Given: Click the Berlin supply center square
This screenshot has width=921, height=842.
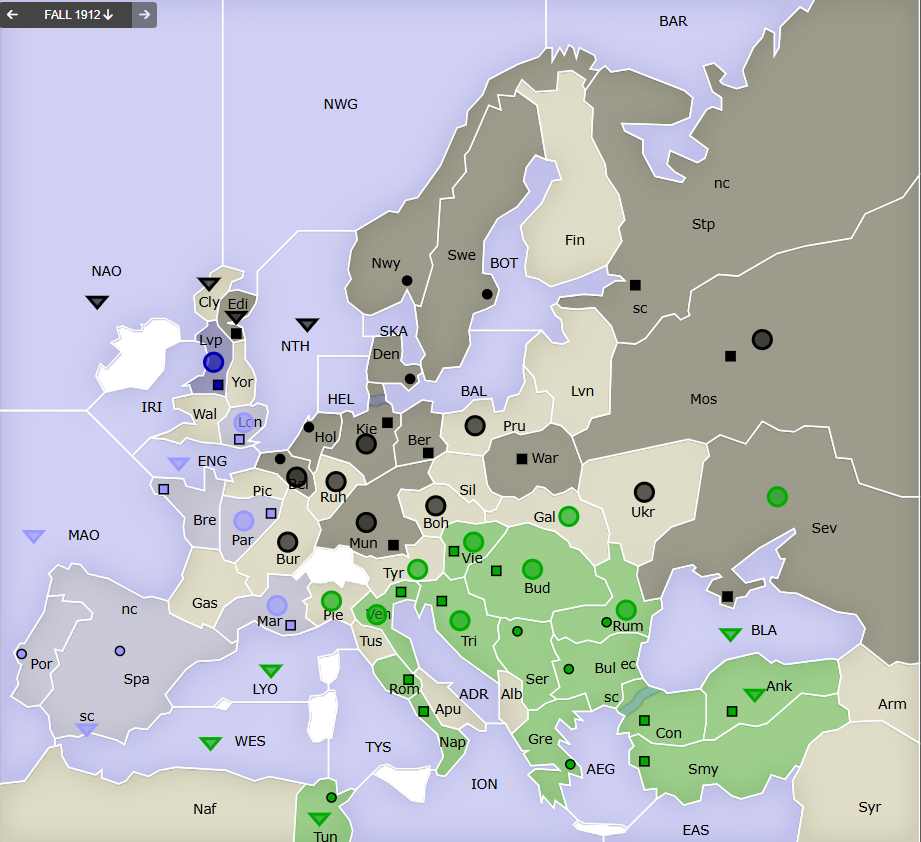Looking at the screenshot, I should coord(428,453).
